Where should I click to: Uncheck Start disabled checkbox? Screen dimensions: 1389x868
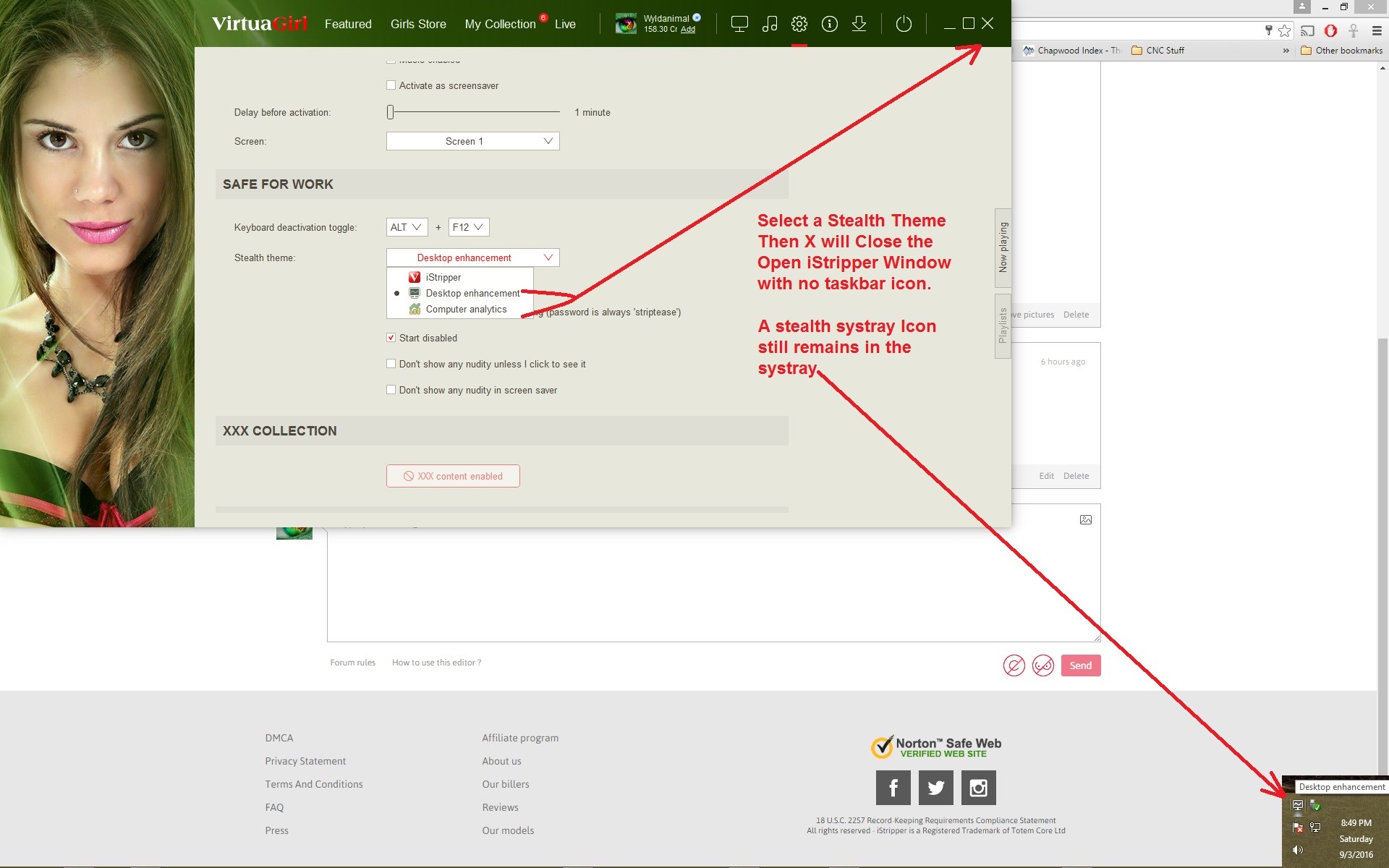click(391, 338)
